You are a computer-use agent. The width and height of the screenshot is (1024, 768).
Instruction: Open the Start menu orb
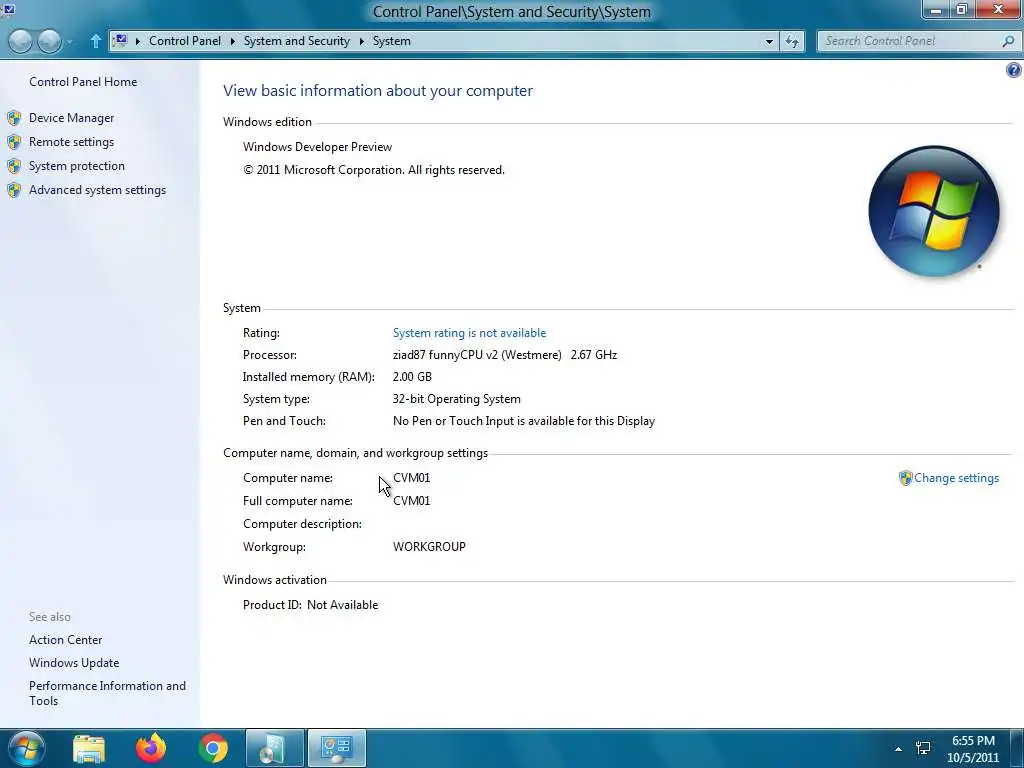point(26,748)
